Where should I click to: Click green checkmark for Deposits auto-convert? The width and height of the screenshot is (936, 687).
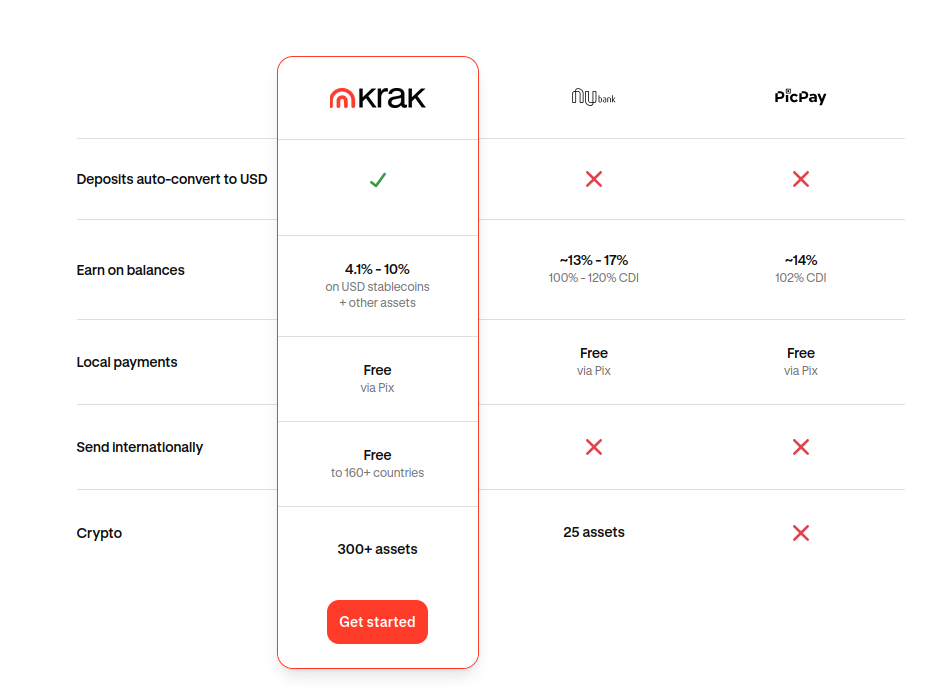(x=378, y=180)
